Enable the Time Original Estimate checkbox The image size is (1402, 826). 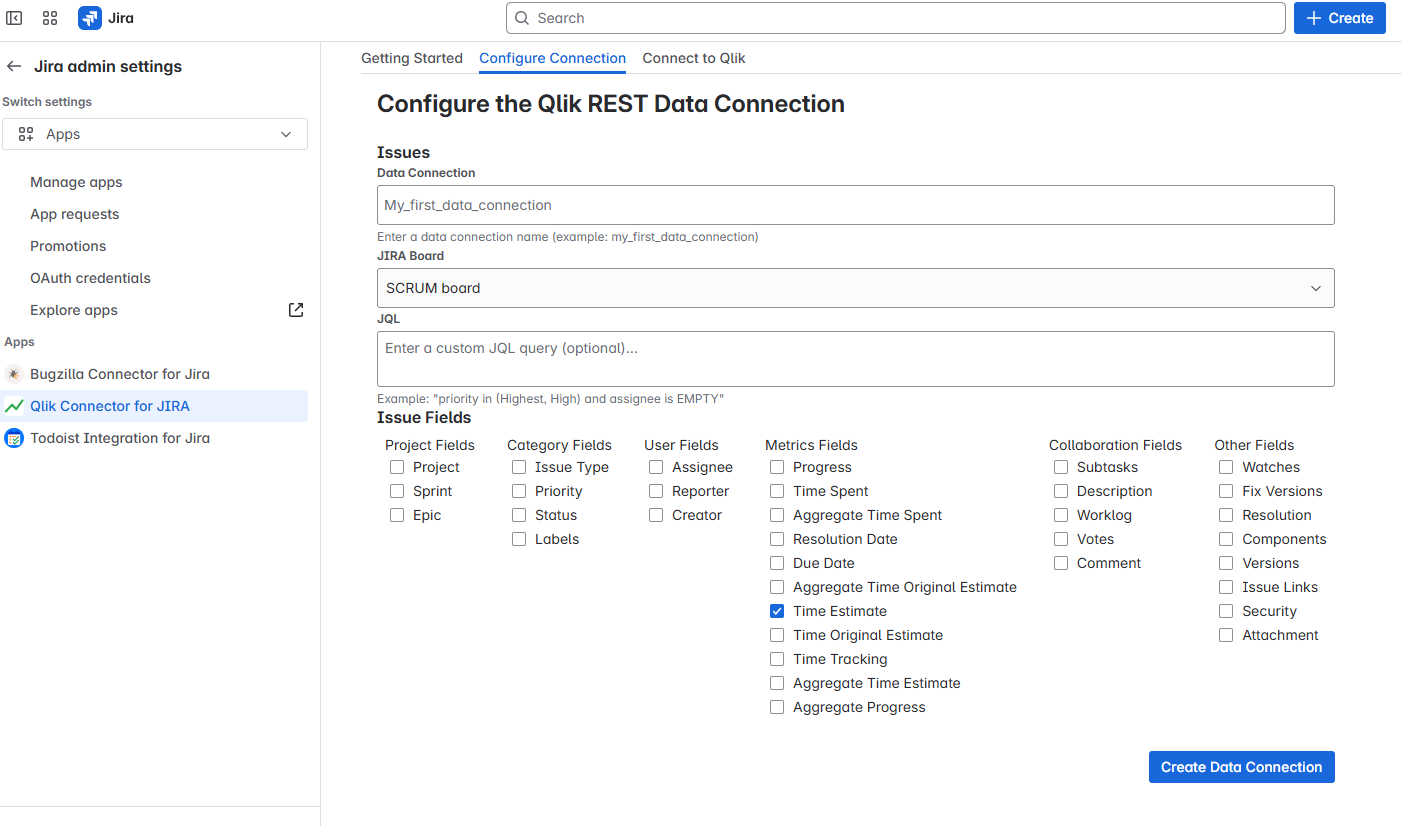coord(777,635)
